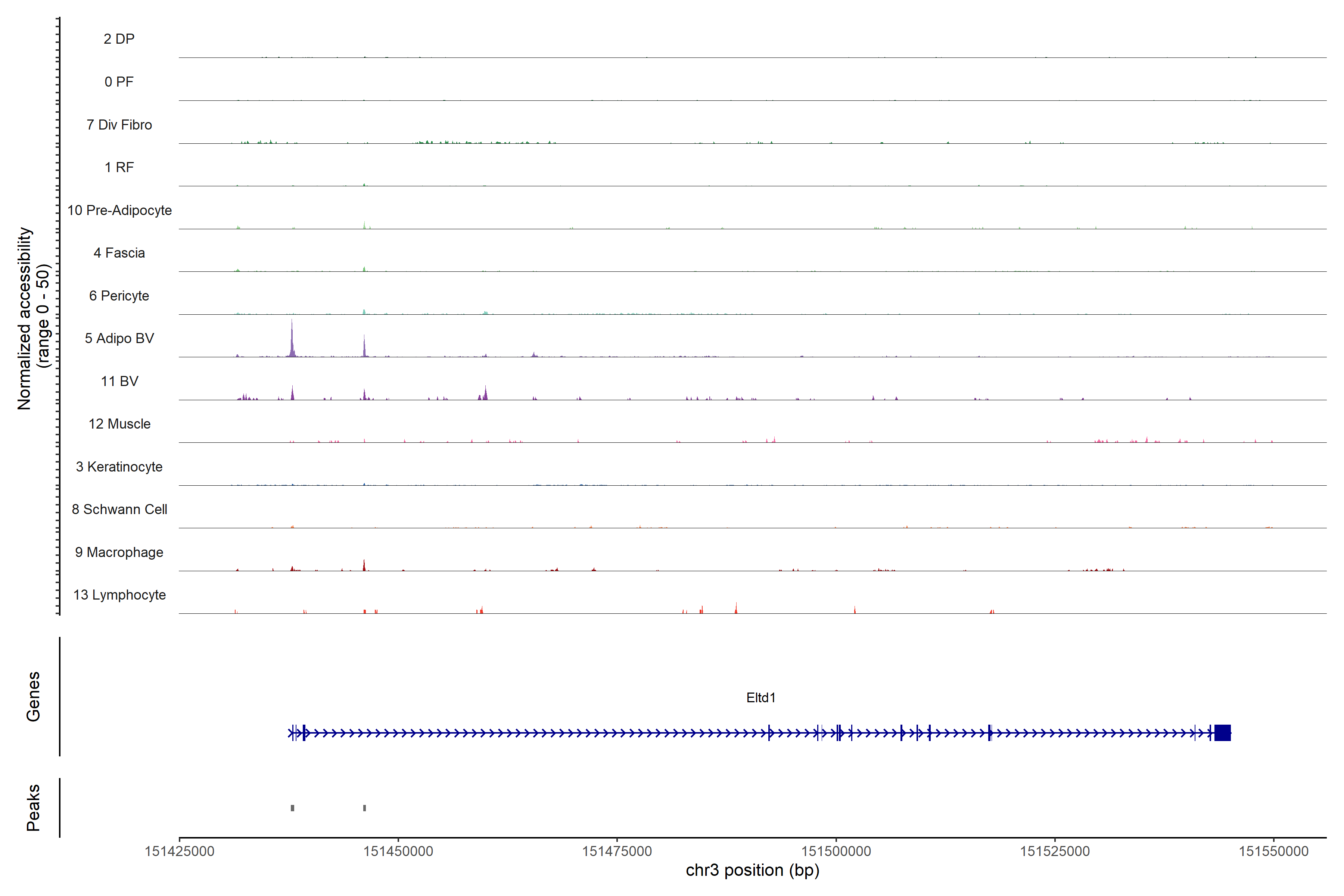Click the 5 Adipo BV track label
This screenshot has width=1344, height=896.
pos(119,338)
